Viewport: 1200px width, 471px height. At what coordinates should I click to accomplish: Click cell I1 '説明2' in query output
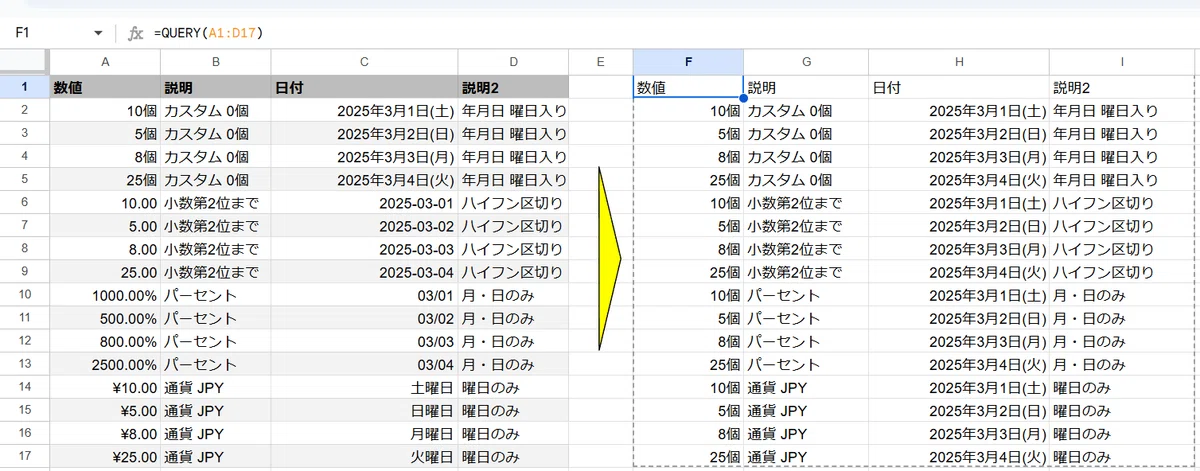pos(1122,87)
